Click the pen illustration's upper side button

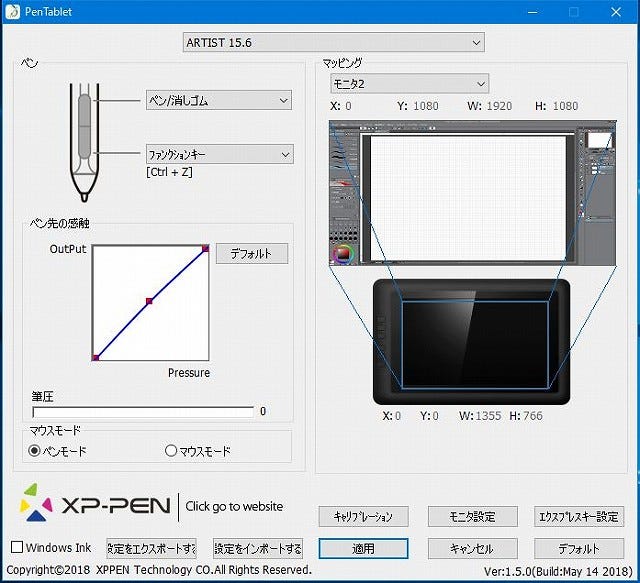(84, 110)
